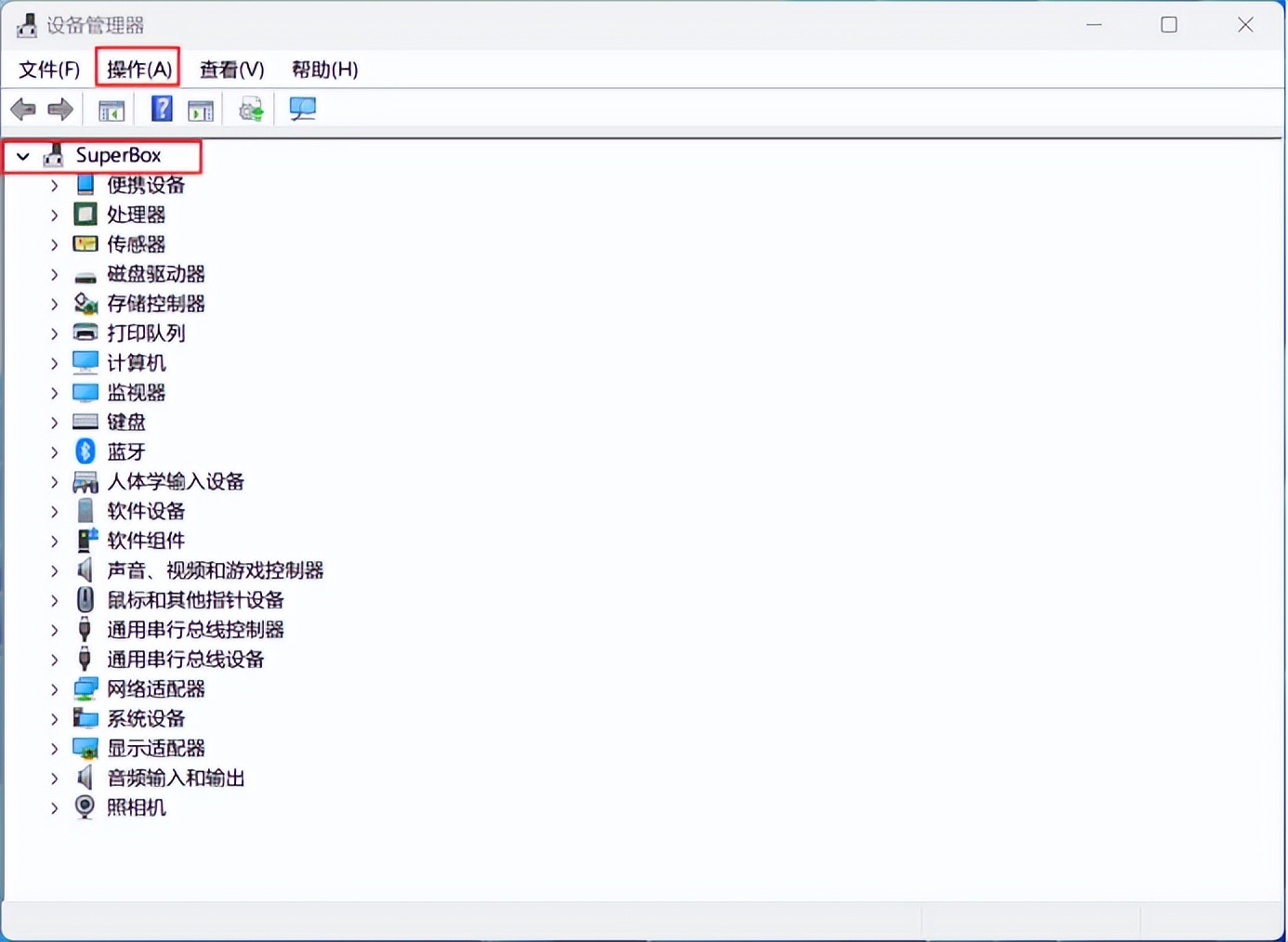The image size is (1288, 942).
Task: Open the 文件(F) menu
Action: pos(49,70)
